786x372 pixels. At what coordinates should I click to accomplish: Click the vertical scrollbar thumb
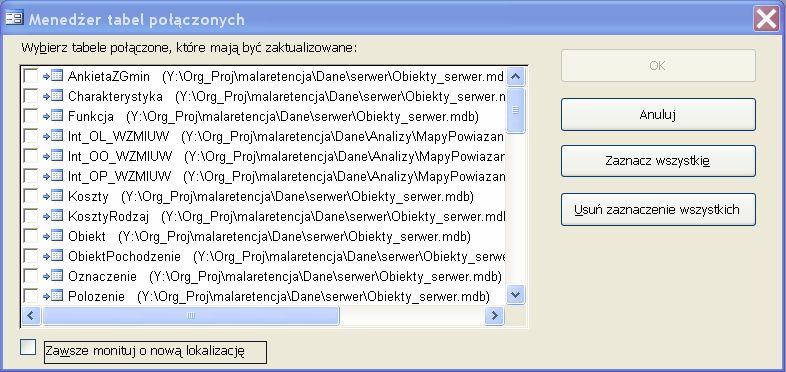pos(515,110)
